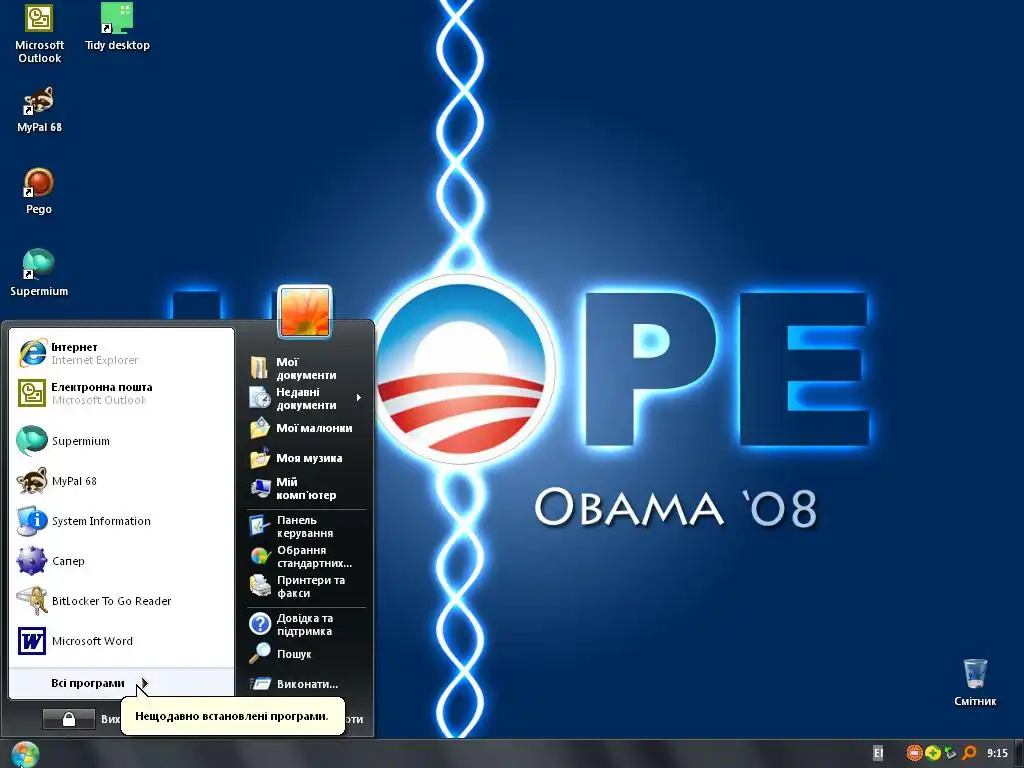Open System Information from Start menu
Viewport: 1024px width, 768px height.
(121, 520)
